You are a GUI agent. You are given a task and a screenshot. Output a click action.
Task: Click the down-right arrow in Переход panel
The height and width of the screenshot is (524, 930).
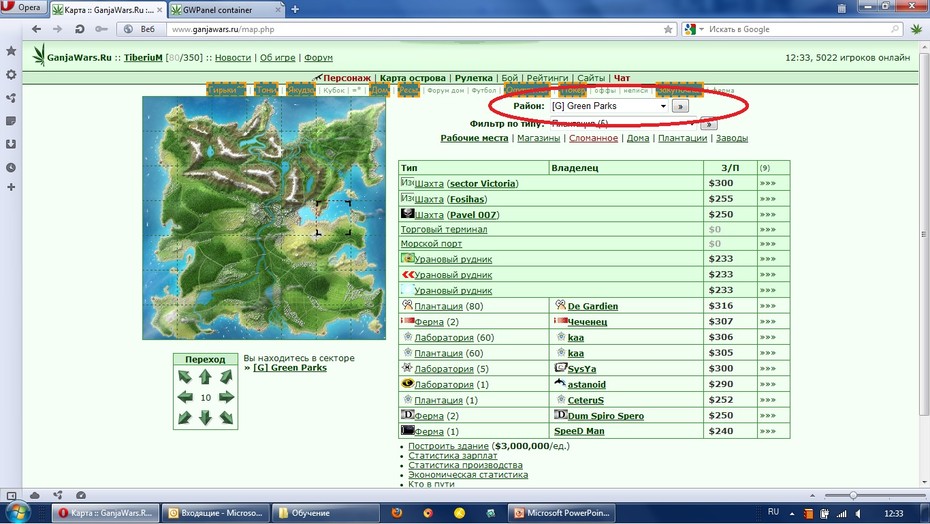[226, 418]
